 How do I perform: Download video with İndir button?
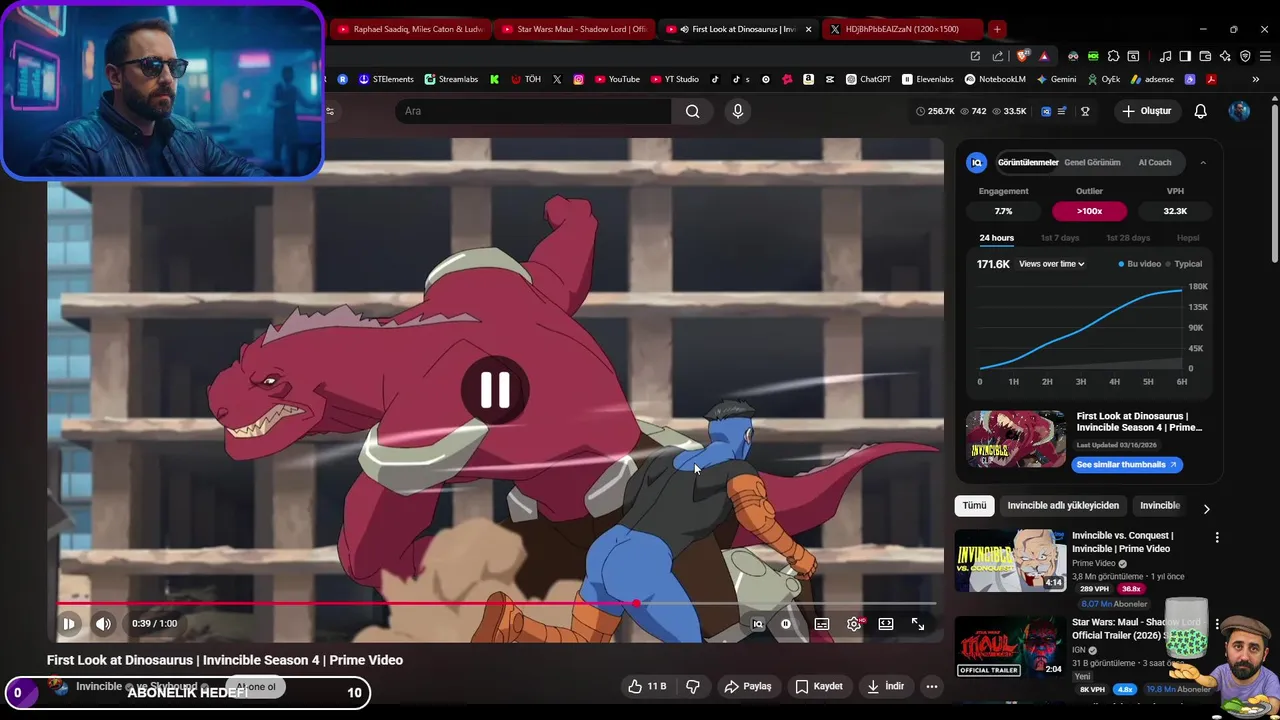click(x=886, y=686)
